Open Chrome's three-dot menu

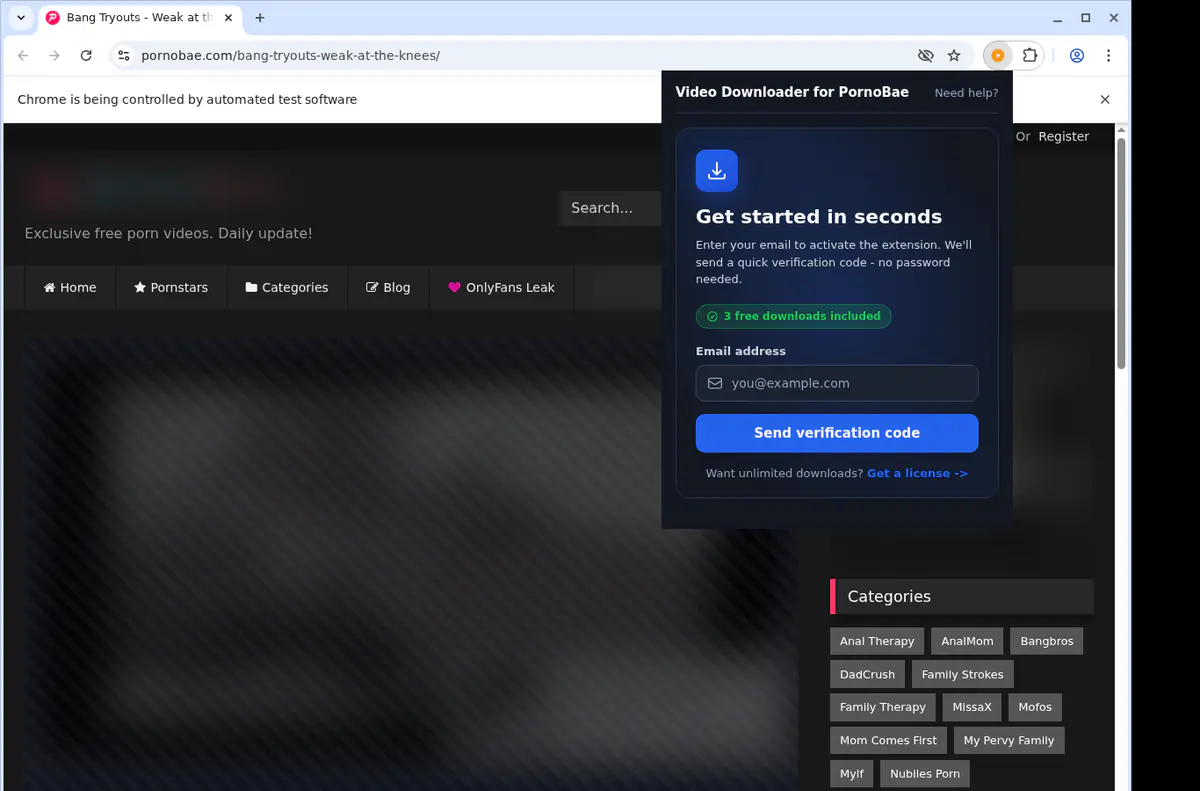(x=1109, y=56)
